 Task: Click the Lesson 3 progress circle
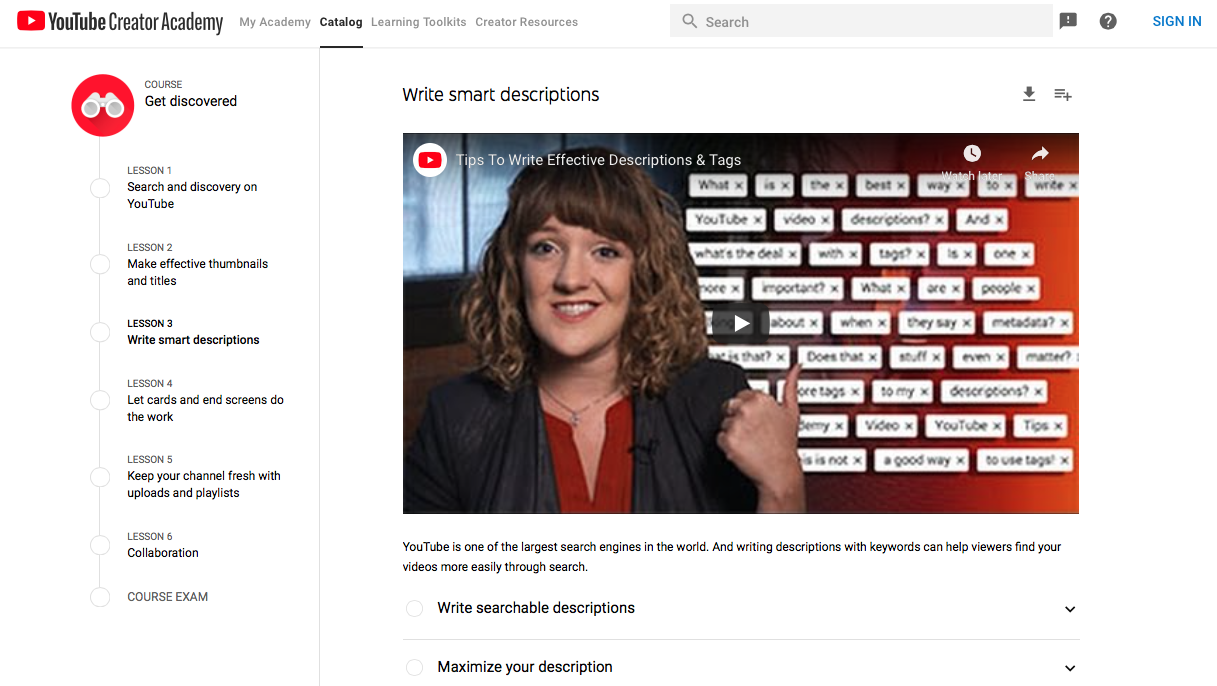click(100, 332)
